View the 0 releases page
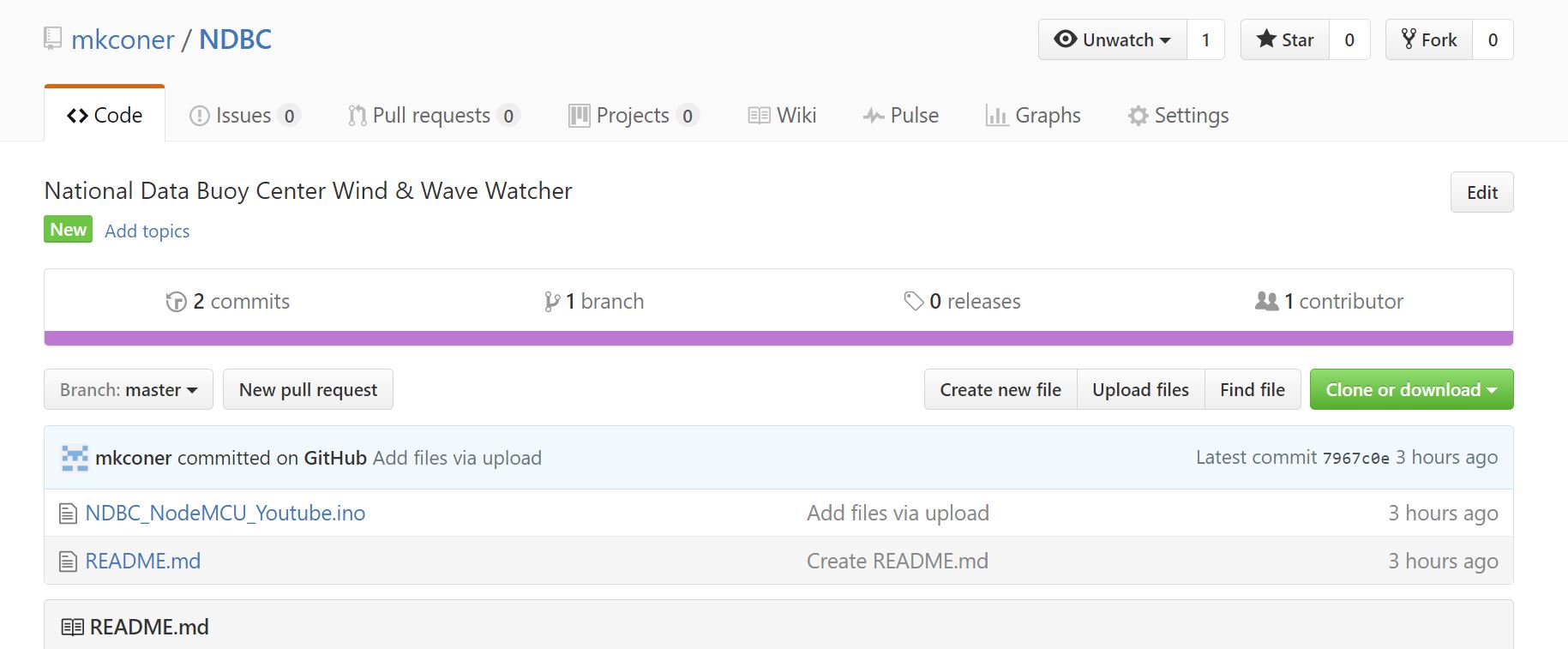 click(x=963, y=302)
